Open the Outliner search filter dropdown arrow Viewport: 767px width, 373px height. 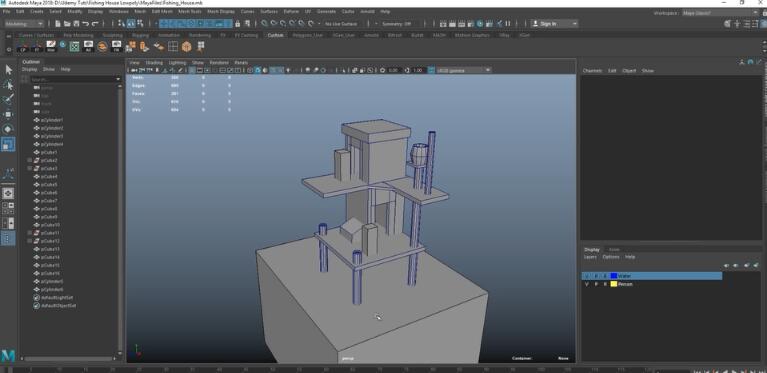pos(118,79)
